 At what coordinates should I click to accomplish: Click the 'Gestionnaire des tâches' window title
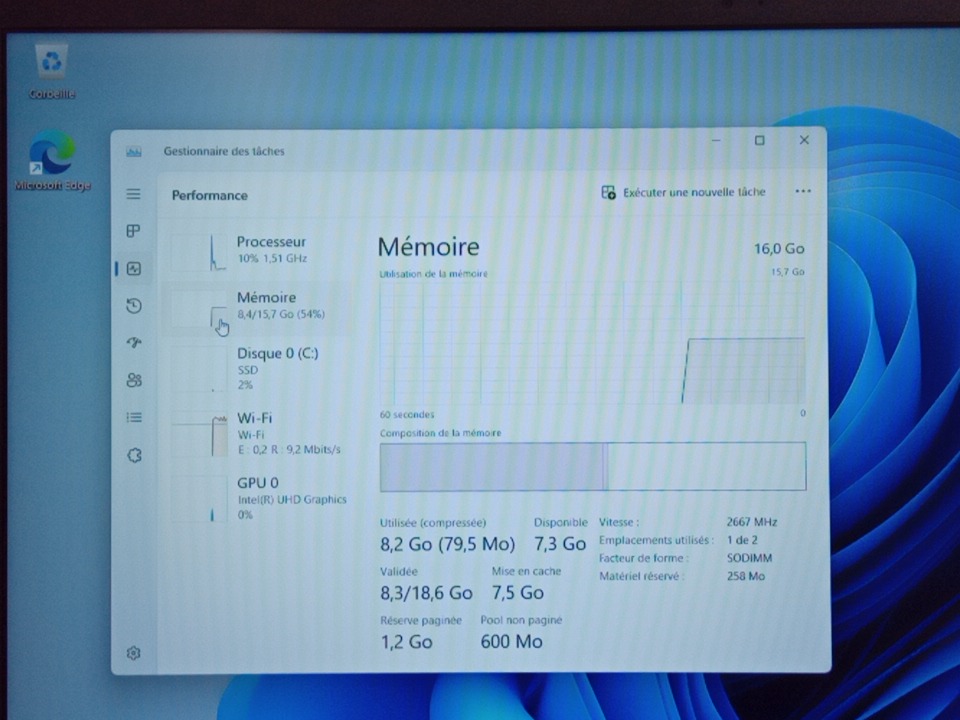coord(224,151)
